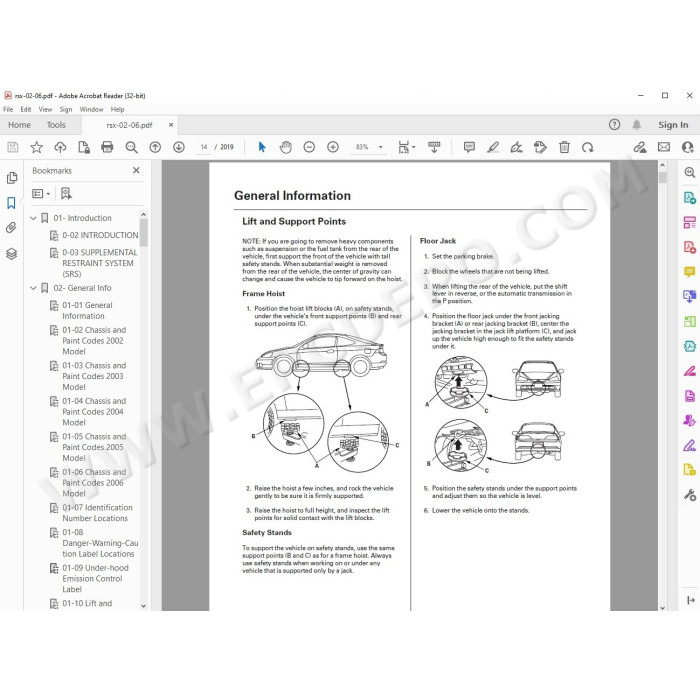Add the file to starred items

coord(37,147)
